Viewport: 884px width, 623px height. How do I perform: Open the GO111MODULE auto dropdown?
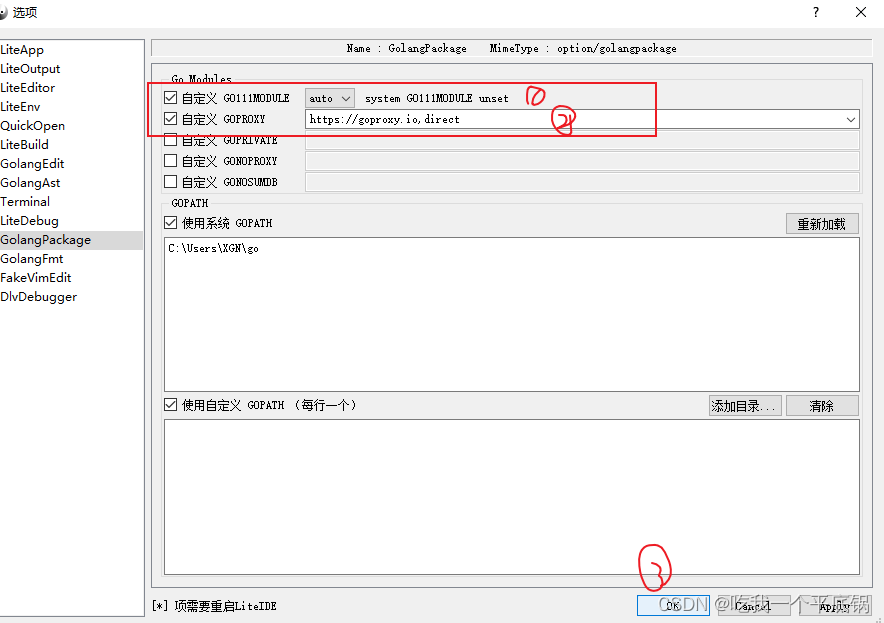pos(330,98)
